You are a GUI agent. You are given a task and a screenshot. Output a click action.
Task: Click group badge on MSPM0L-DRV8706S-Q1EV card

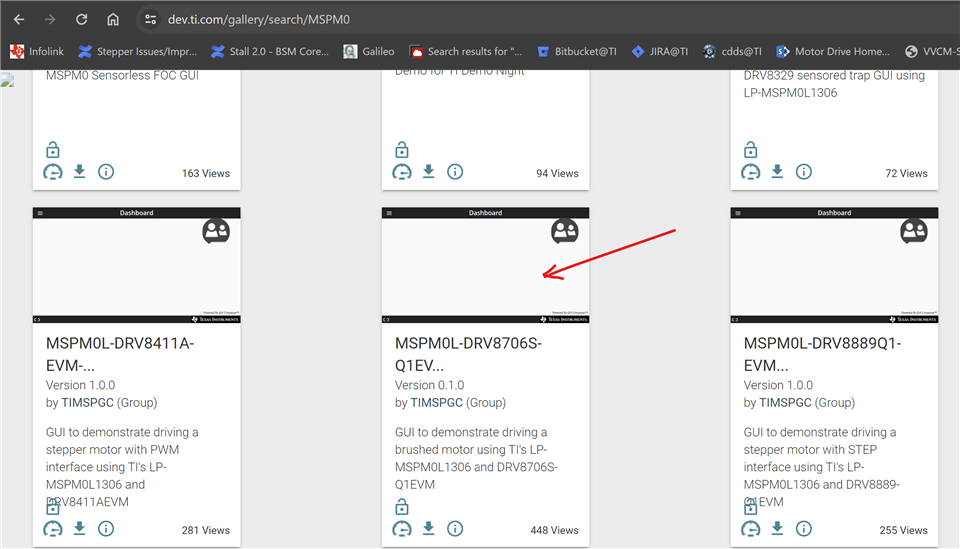[564, 231]
